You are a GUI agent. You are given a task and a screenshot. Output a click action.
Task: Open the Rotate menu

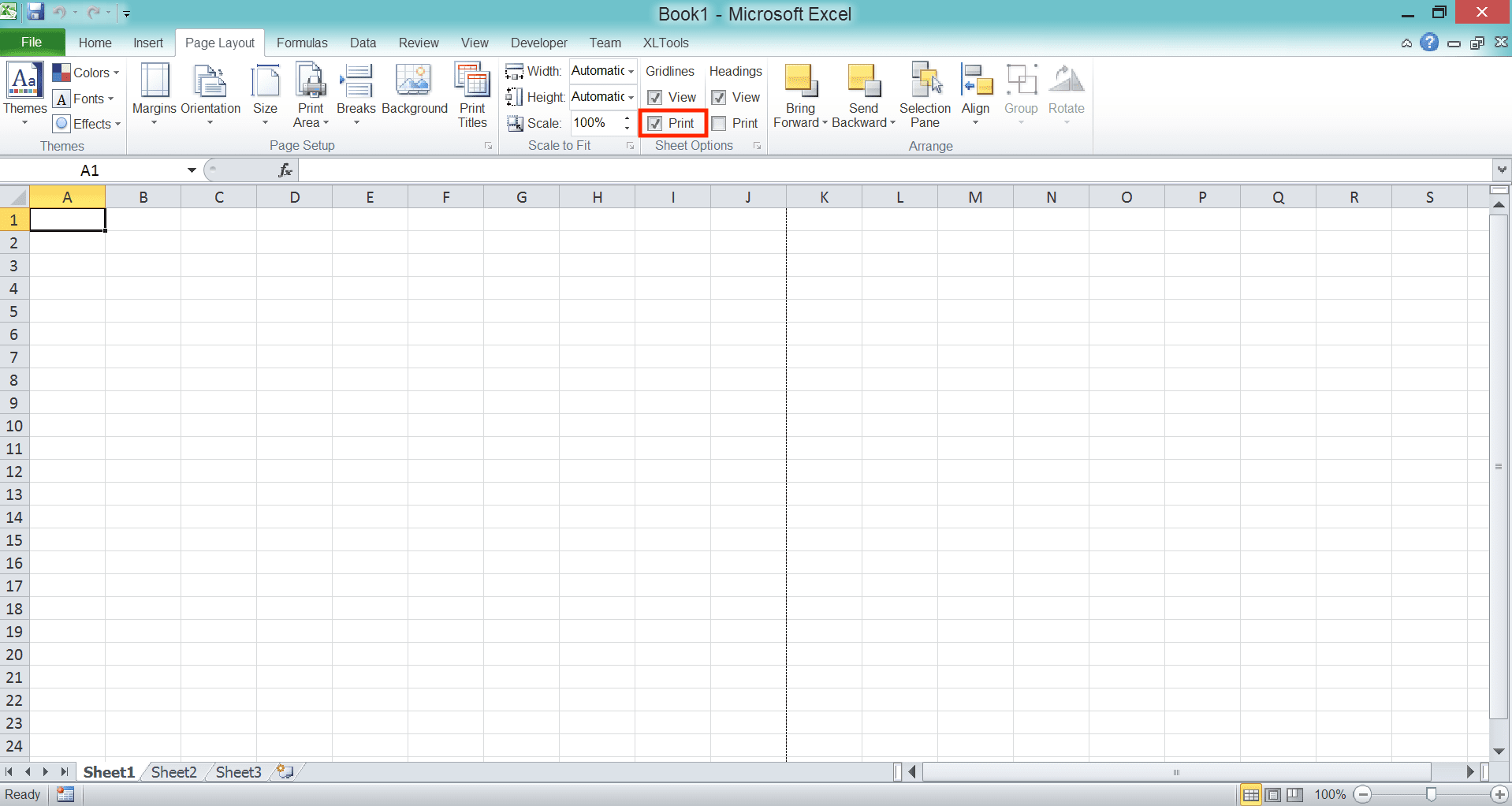click(1067, 95)
